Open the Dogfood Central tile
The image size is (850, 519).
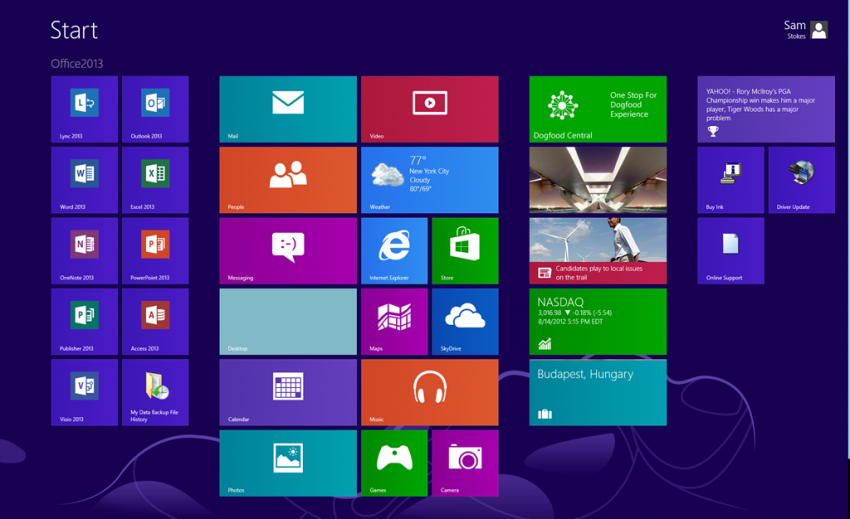598,109
